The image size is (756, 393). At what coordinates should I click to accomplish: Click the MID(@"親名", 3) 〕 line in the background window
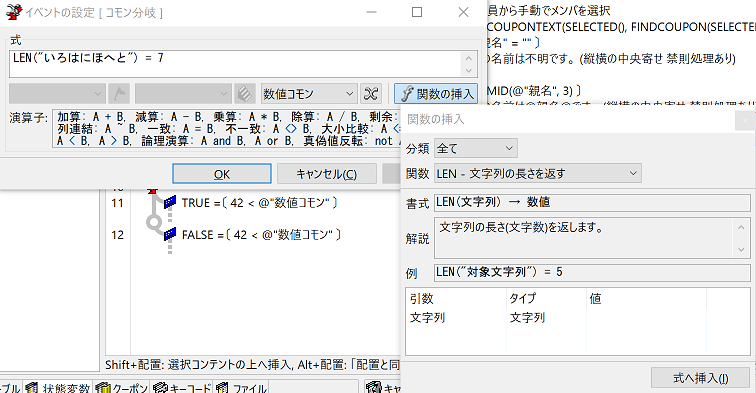click(x=534, y=91)
